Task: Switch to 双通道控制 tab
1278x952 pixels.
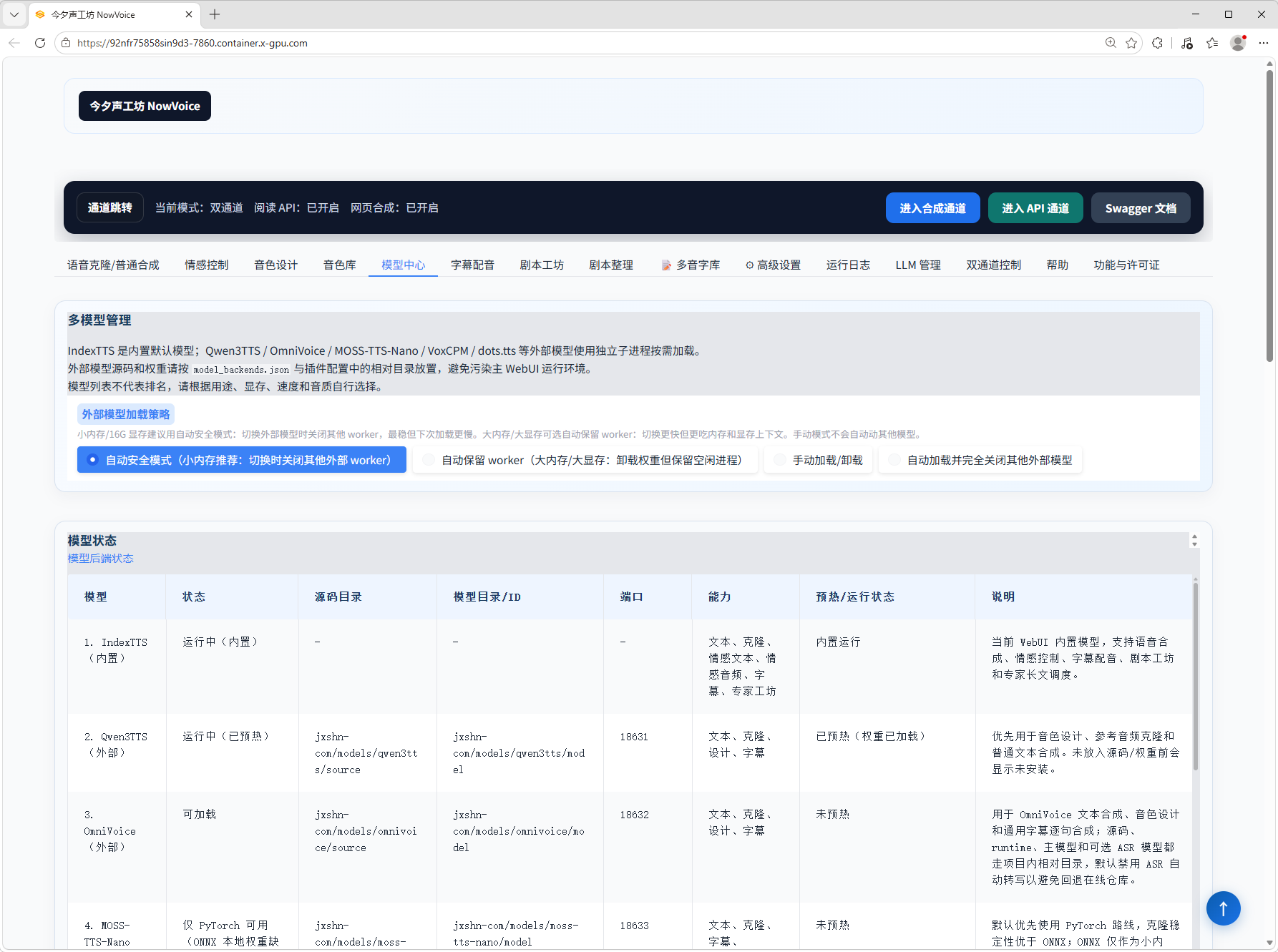Action: (993, 265)
